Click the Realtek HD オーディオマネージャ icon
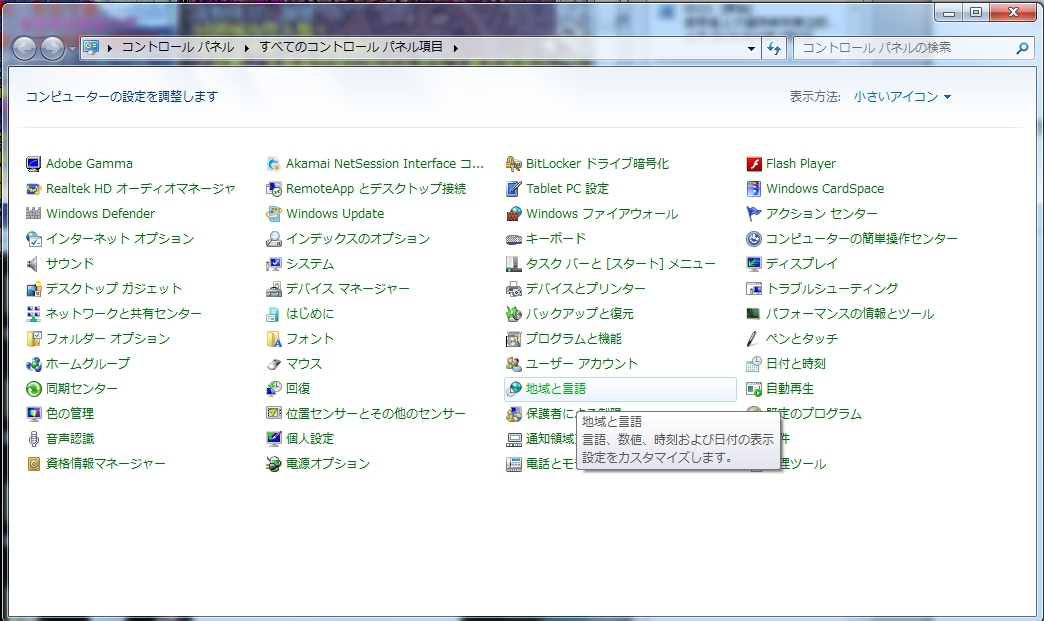The width and height of the screenshot is (1044, 621). coord(33,189)
